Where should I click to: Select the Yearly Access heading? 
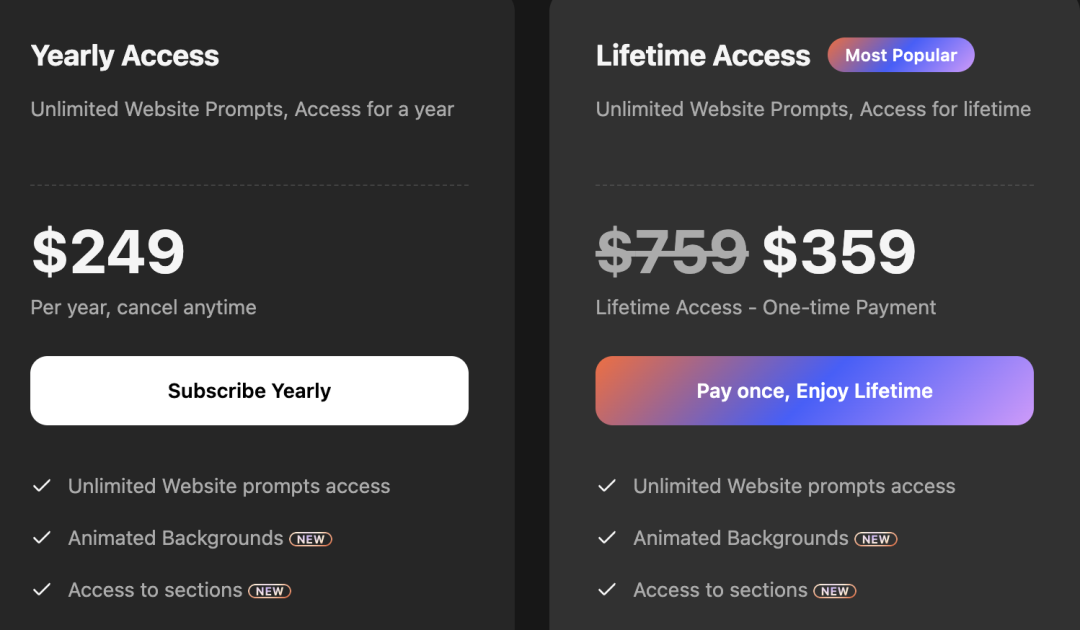click(125, 56)
